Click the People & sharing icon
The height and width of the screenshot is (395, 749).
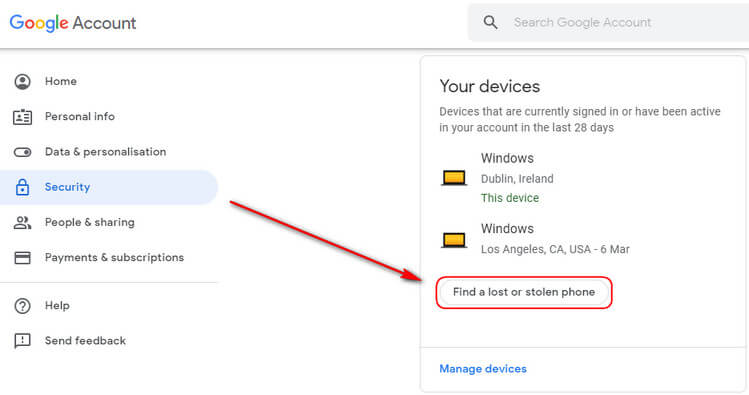coord(22,223)
